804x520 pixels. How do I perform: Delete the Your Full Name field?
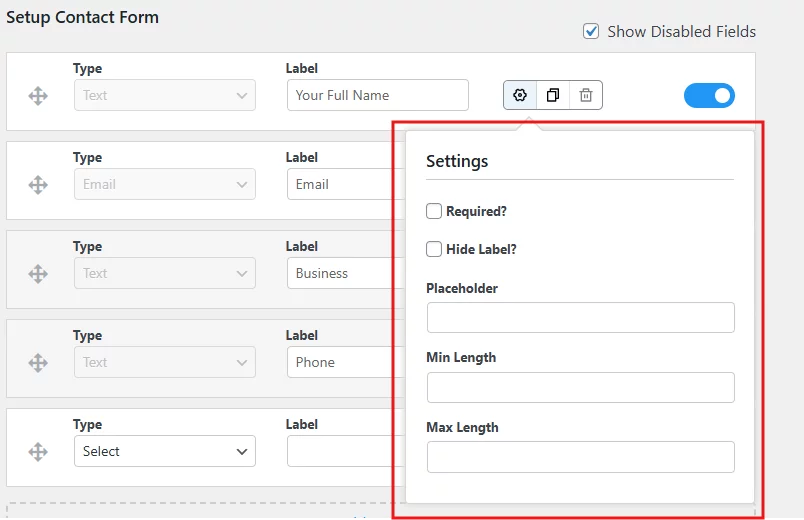pyautogui.click(x=586, y=95)
